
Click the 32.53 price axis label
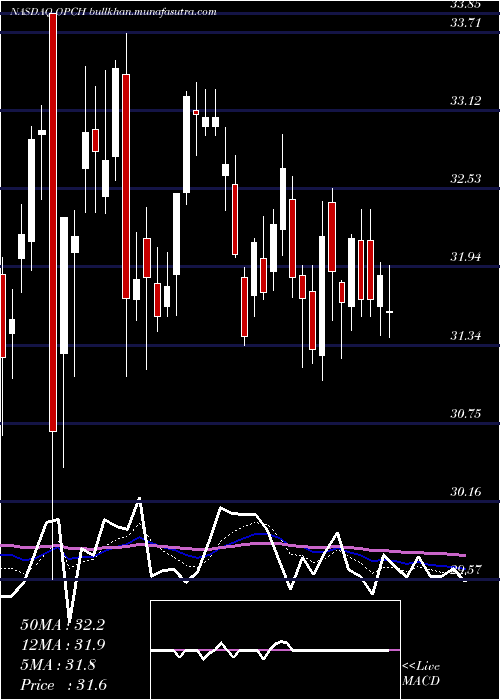(x=465, y=179)
